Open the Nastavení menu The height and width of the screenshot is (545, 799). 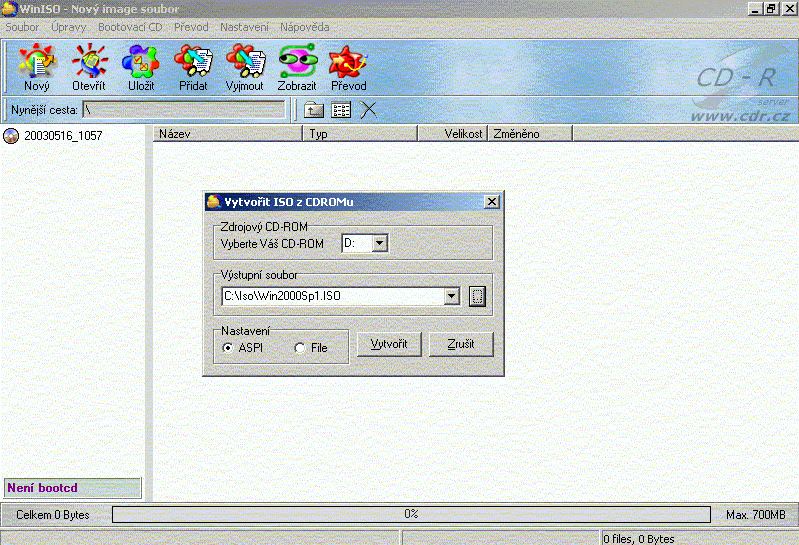(244, 27)
